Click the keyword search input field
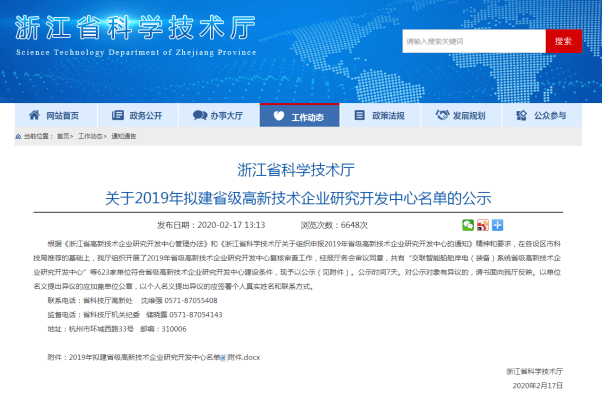The width and height of the screenshot is (602, 400). (x=472, y=41)
